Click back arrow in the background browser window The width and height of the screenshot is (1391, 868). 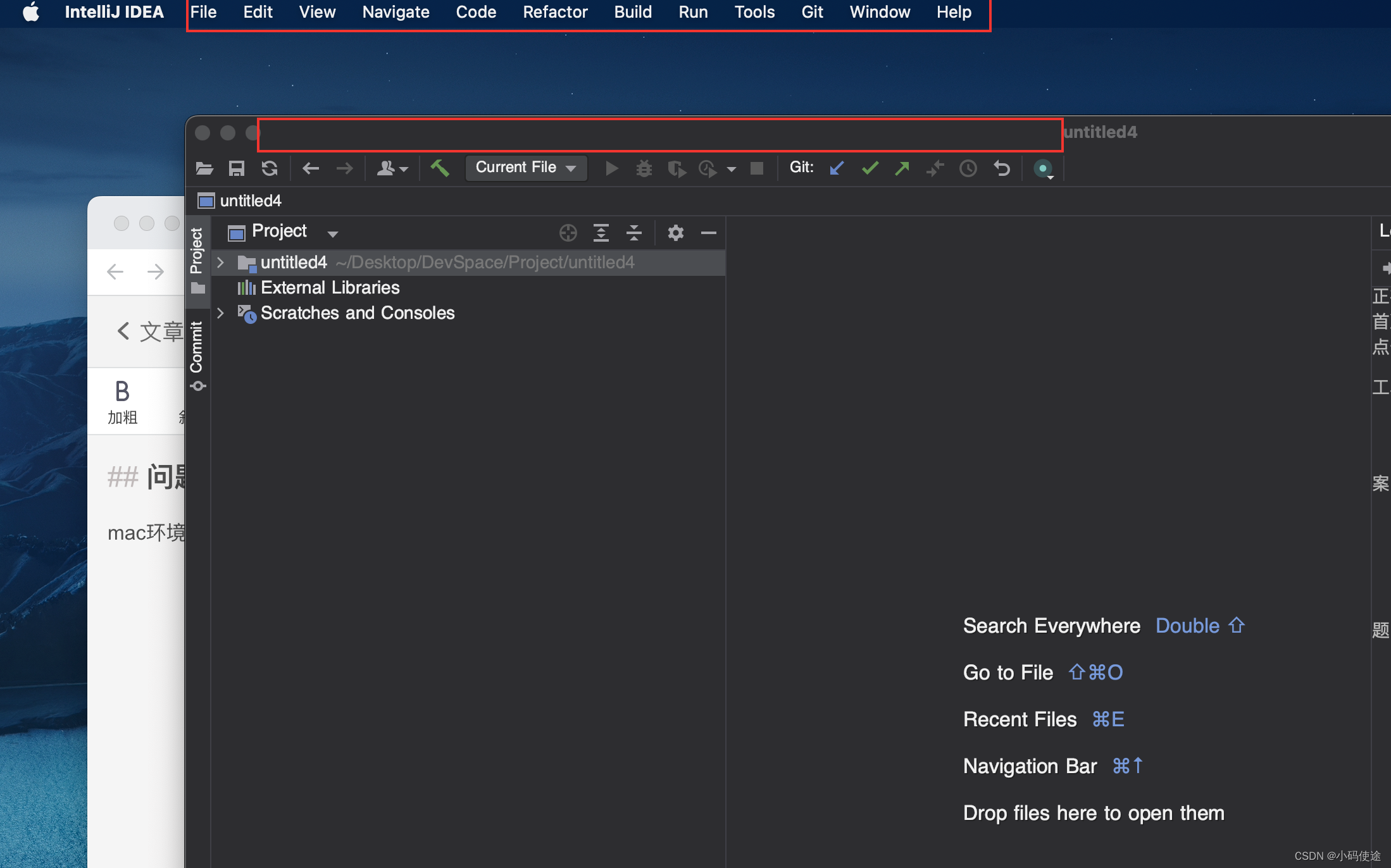[115, 272]
